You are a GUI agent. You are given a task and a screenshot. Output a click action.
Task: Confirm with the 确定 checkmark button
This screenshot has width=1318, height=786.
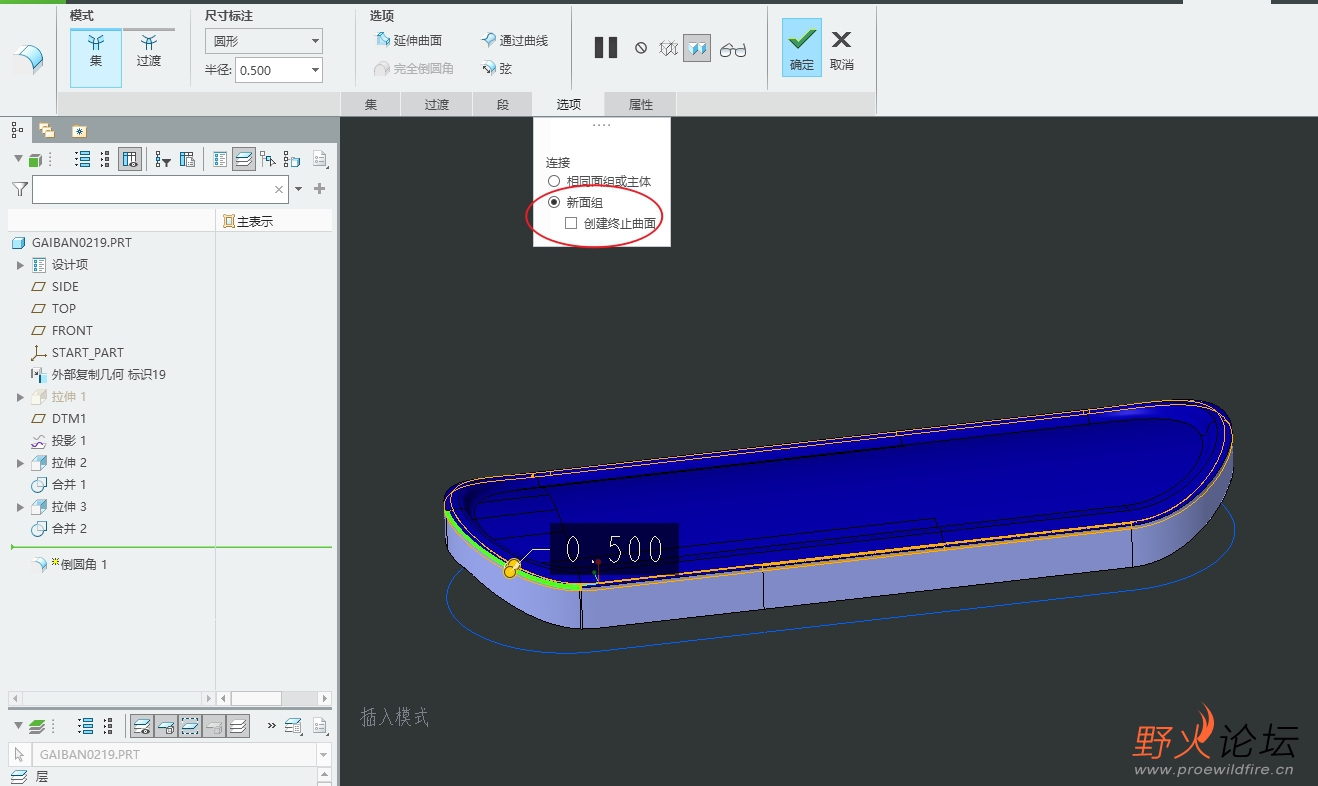[x=802, y=48]
